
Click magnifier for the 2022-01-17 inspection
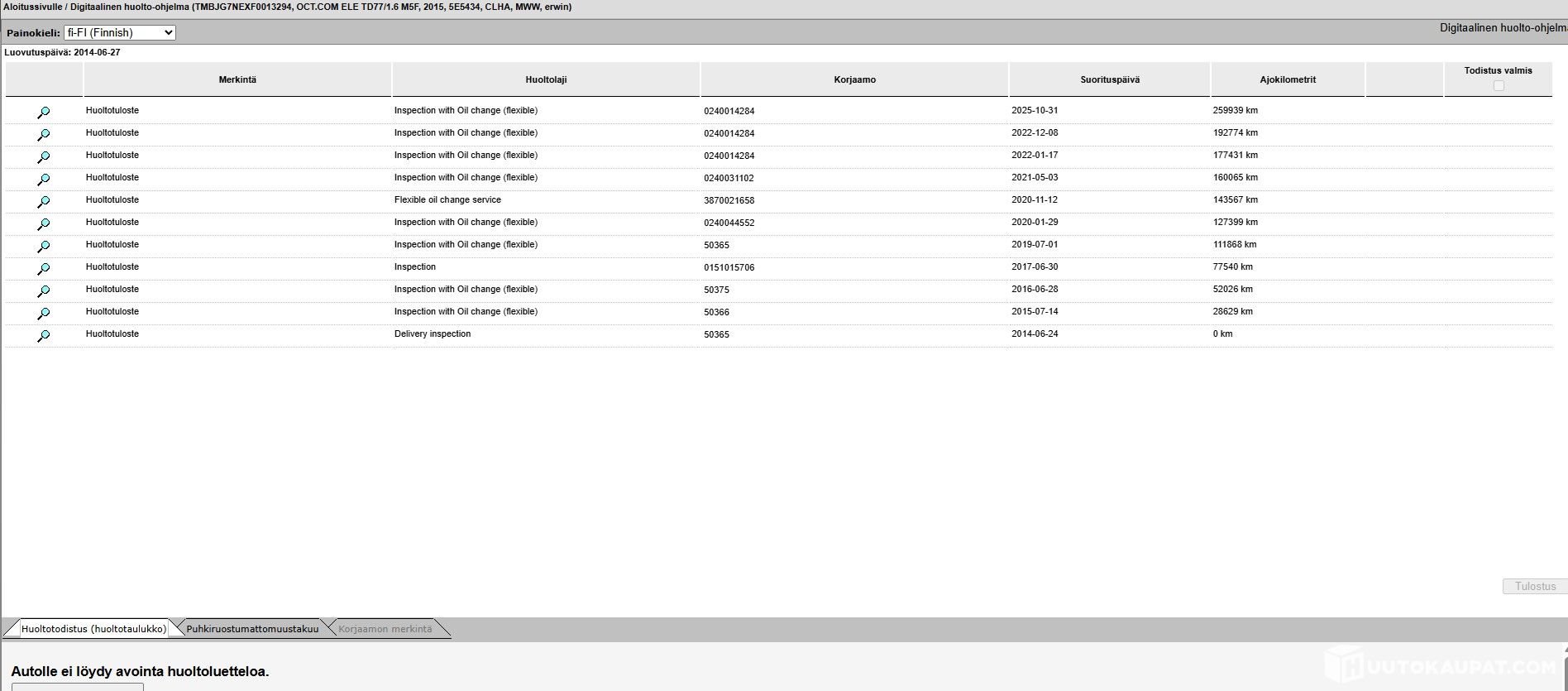point(44,157)
